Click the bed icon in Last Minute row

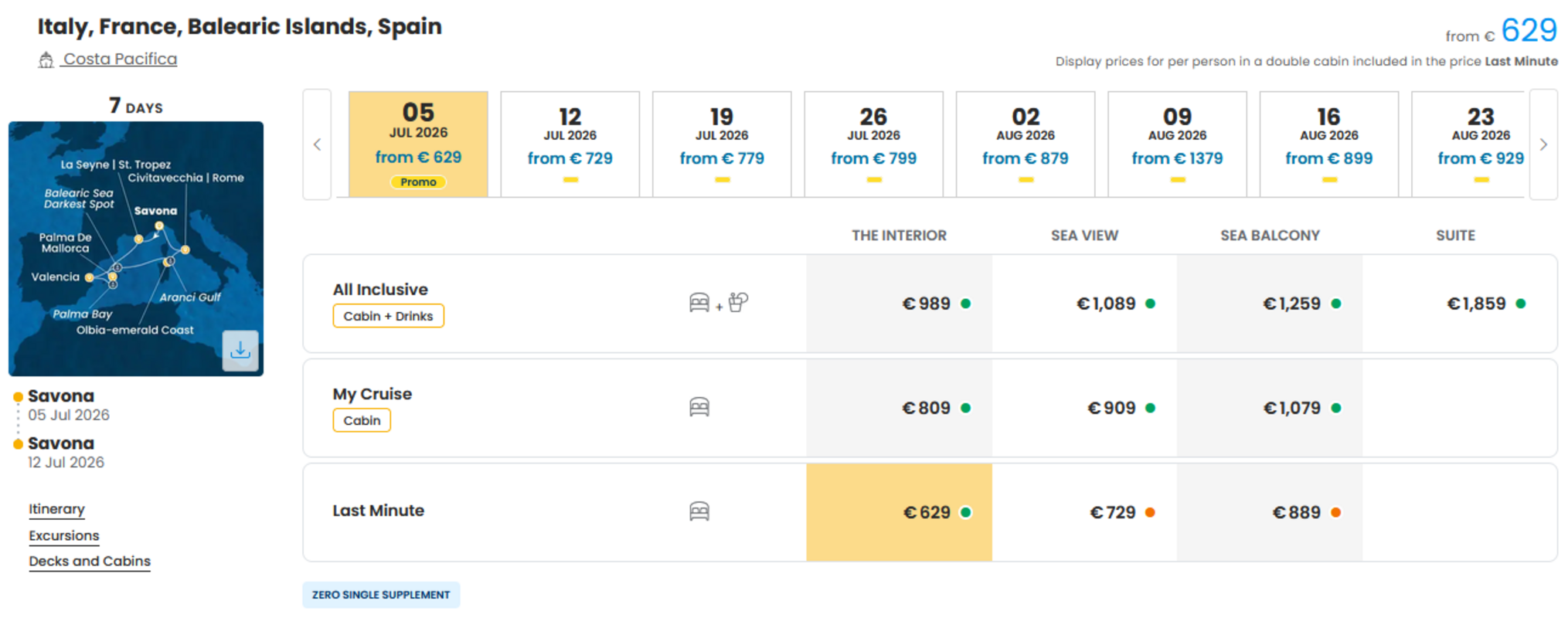click(699, 511)
